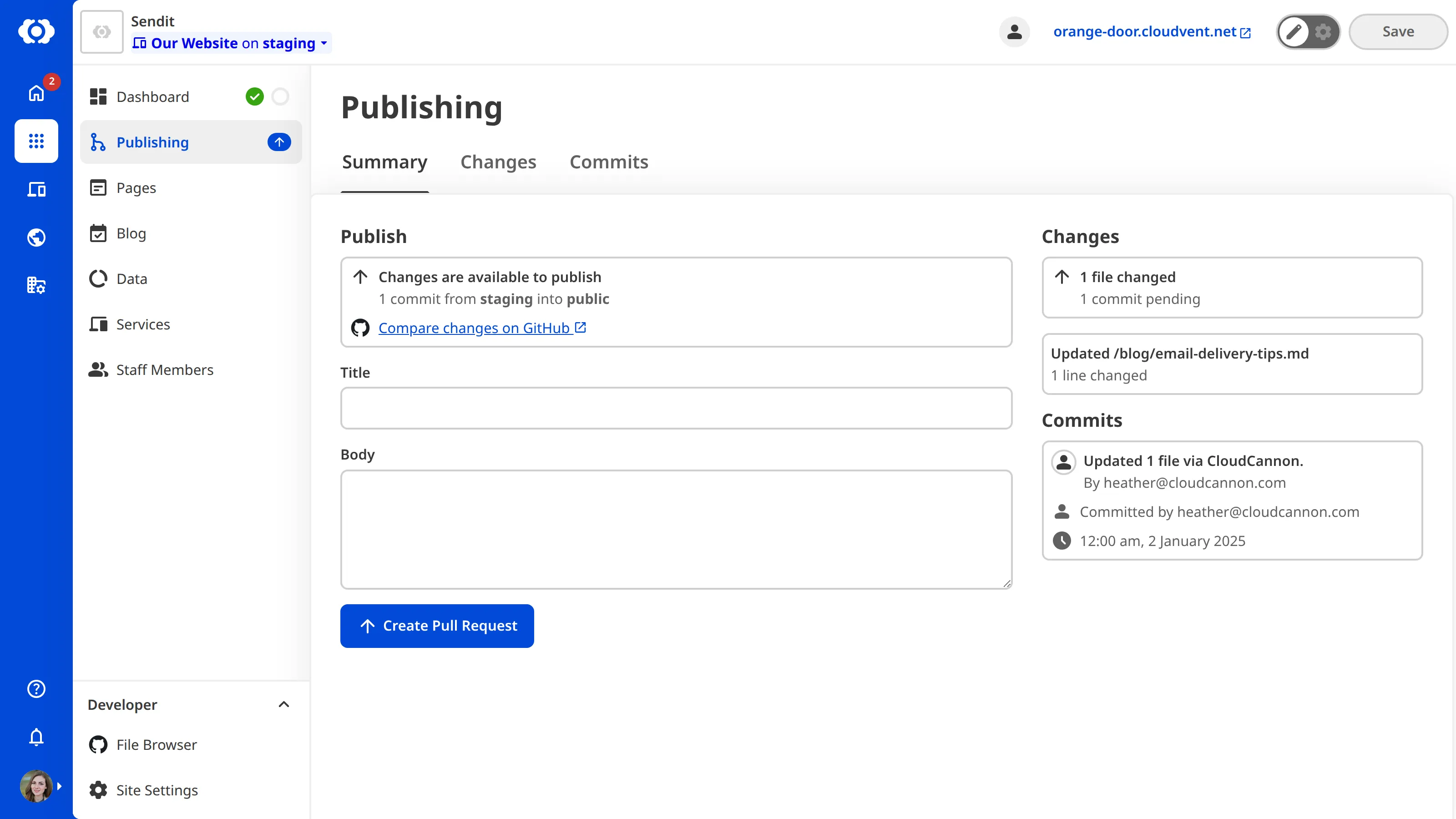Open the organization settings building icon
This screenshot has width=1456, height=819.
pyautogui.click(x=36, y=285)
